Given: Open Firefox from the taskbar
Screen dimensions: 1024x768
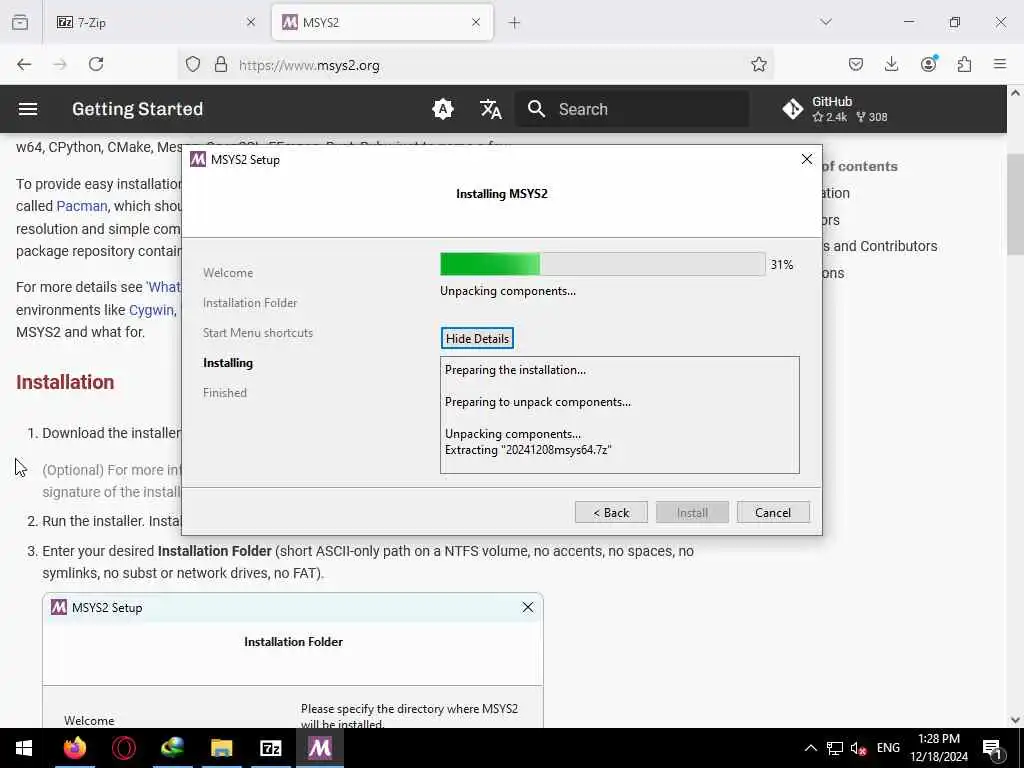Looking at the screenshot, I should (74, 748).
